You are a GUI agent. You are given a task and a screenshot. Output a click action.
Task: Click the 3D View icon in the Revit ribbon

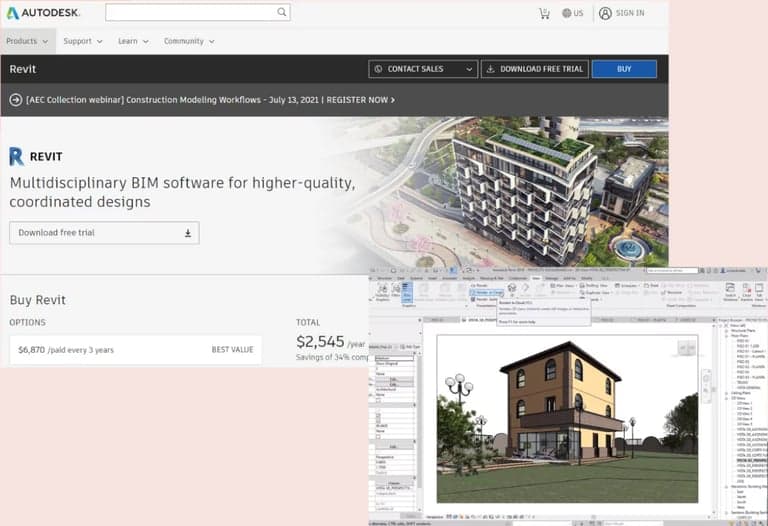(x=512, y=289)
